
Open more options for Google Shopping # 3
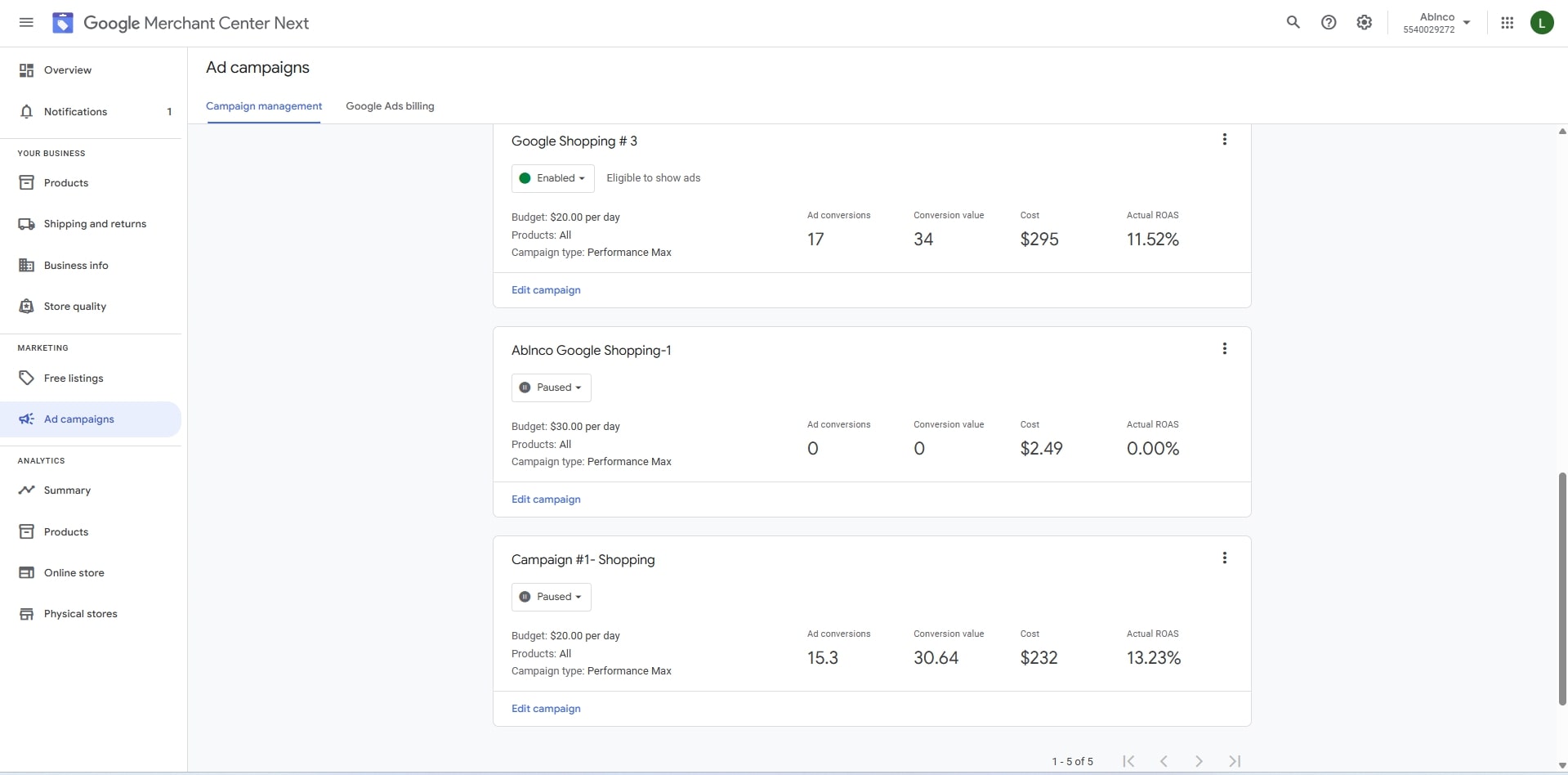[1224, 140]
